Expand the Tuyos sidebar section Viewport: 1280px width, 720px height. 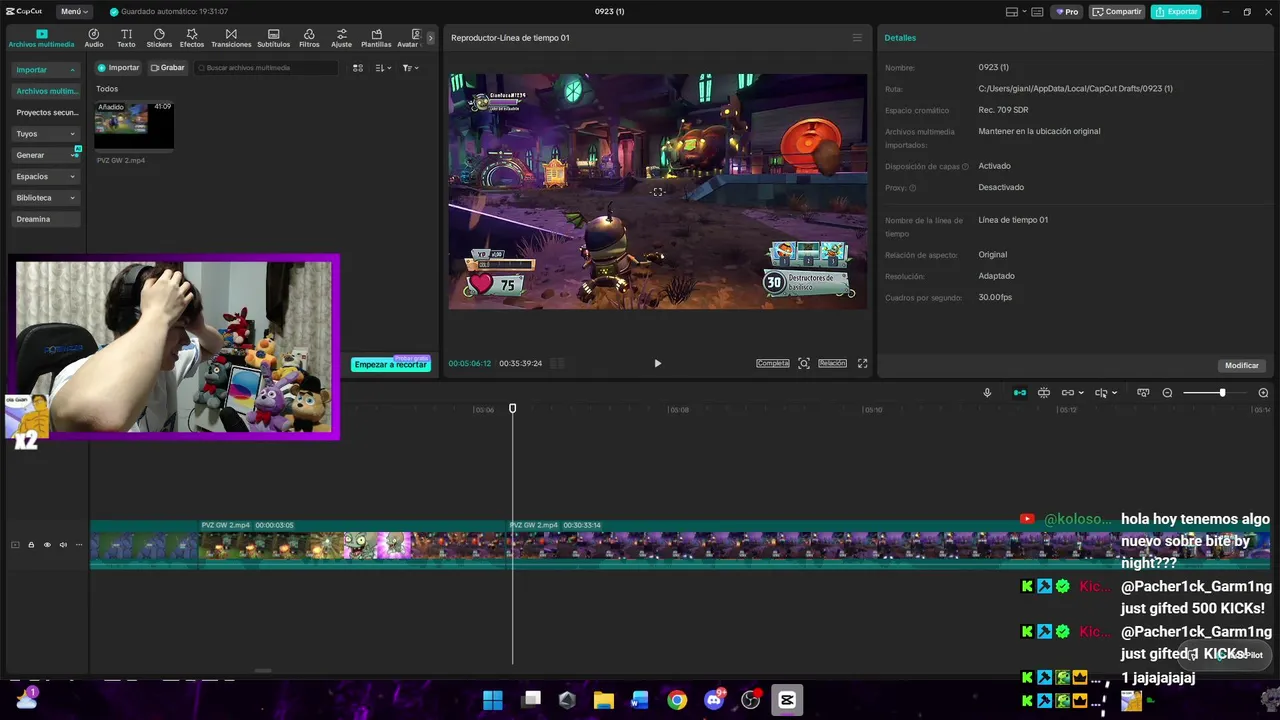[46, 134]
